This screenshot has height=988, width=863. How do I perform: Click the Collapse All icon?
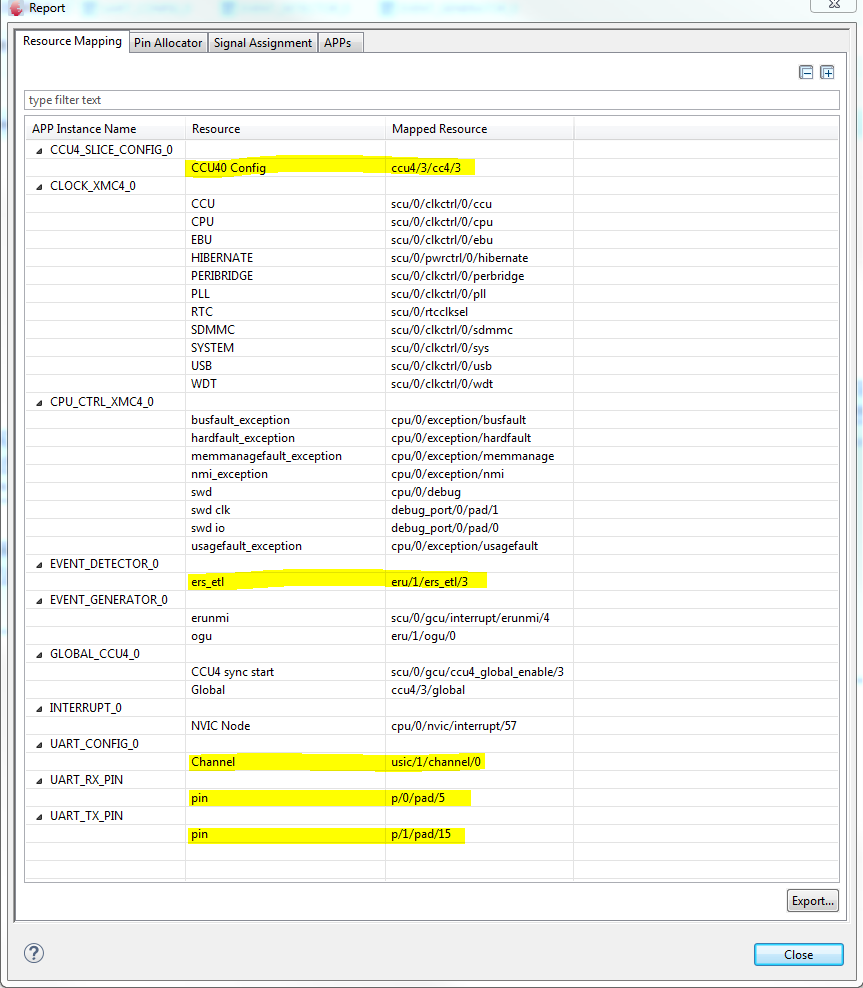(x=806, y=72)
